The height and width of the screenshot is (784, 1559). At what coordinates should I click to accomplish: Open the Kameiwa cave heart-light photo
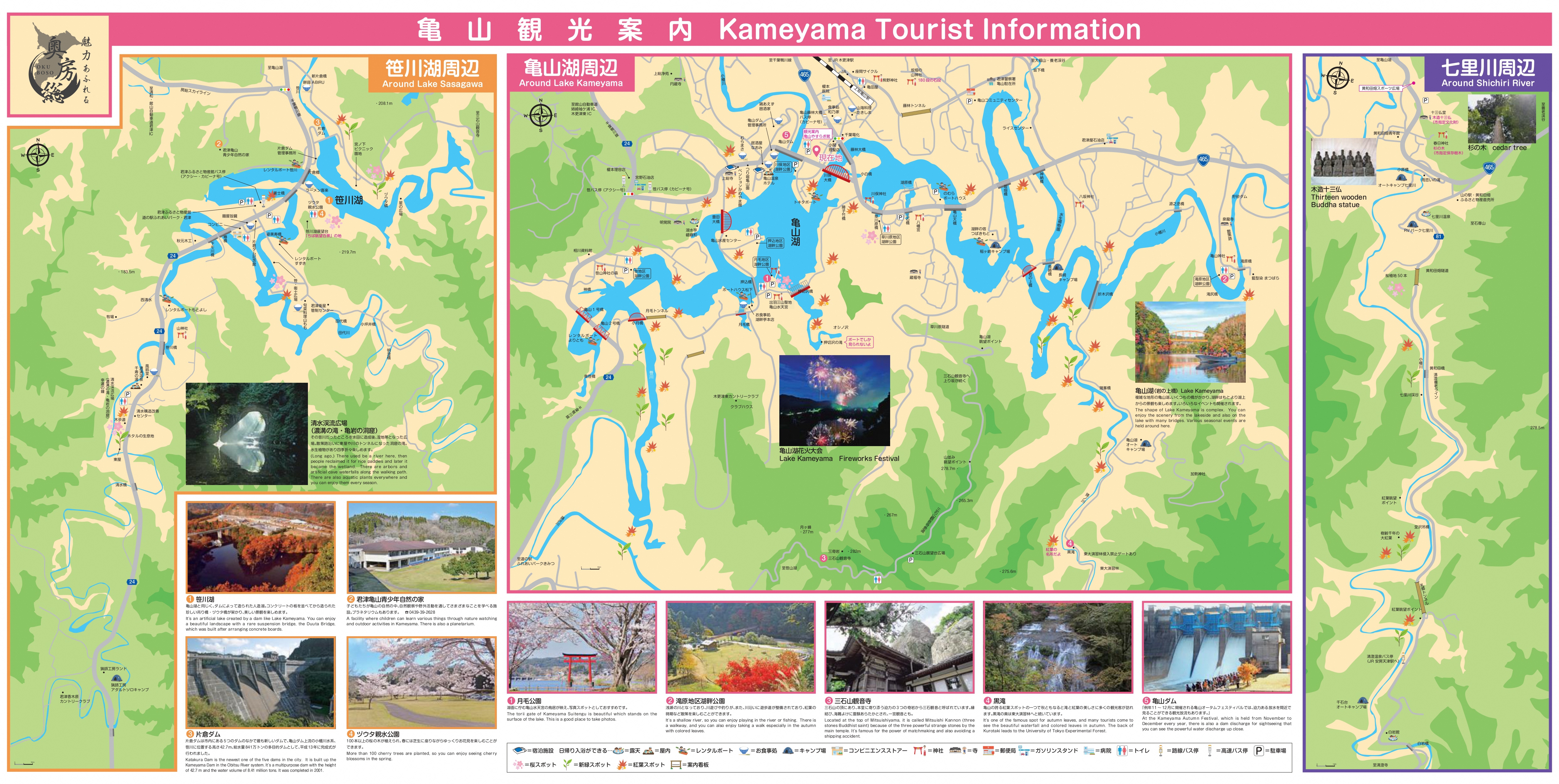[246, 433]
